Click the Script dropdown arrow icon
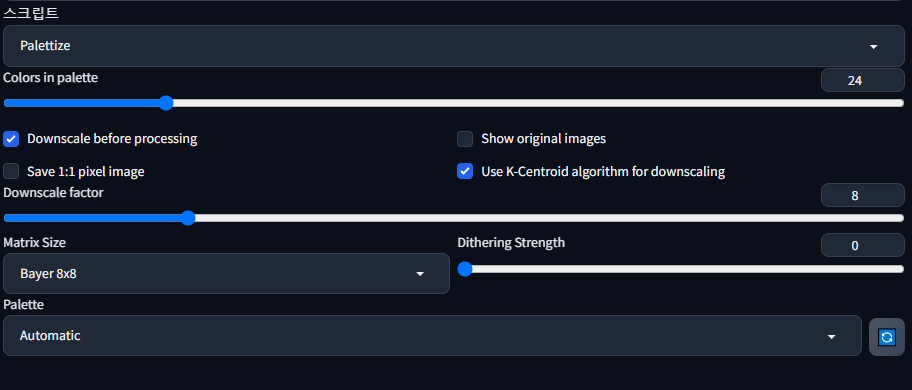This screenshot has height=390, width=912. click(x=873, y=46)
